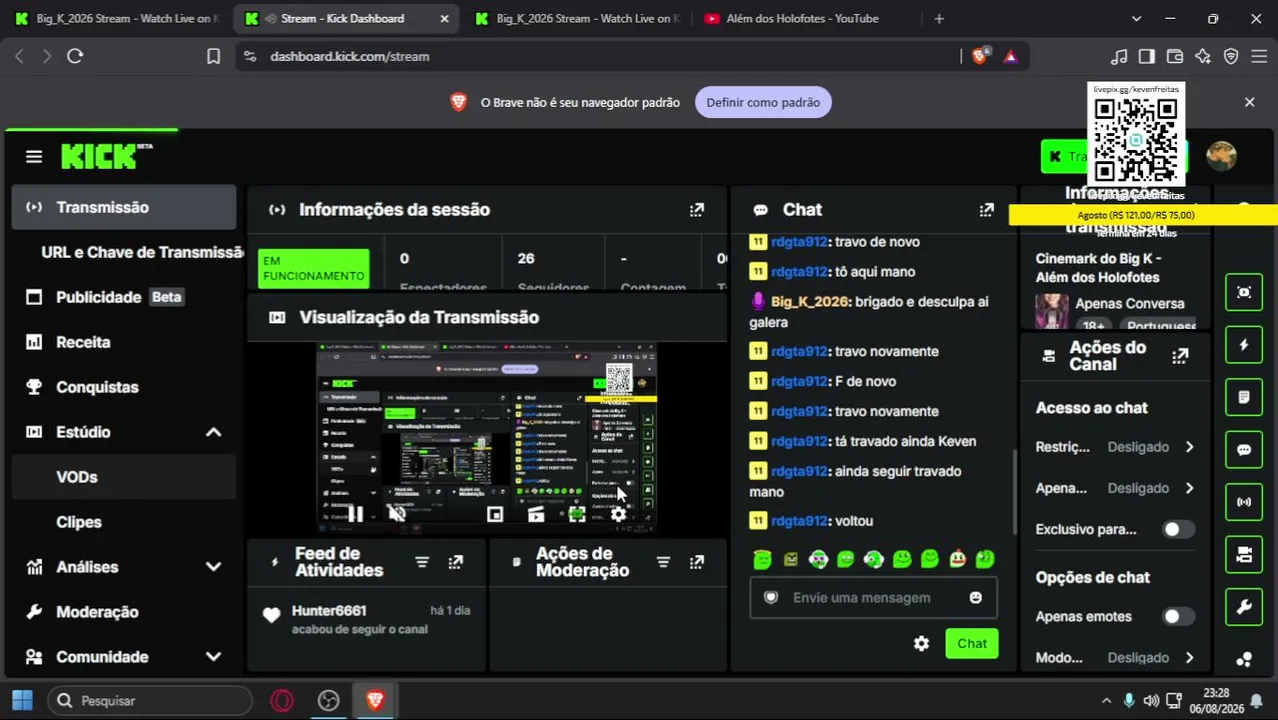Open chat settings gear beside Chat button
1278x720 pixels.
(921, 644)
